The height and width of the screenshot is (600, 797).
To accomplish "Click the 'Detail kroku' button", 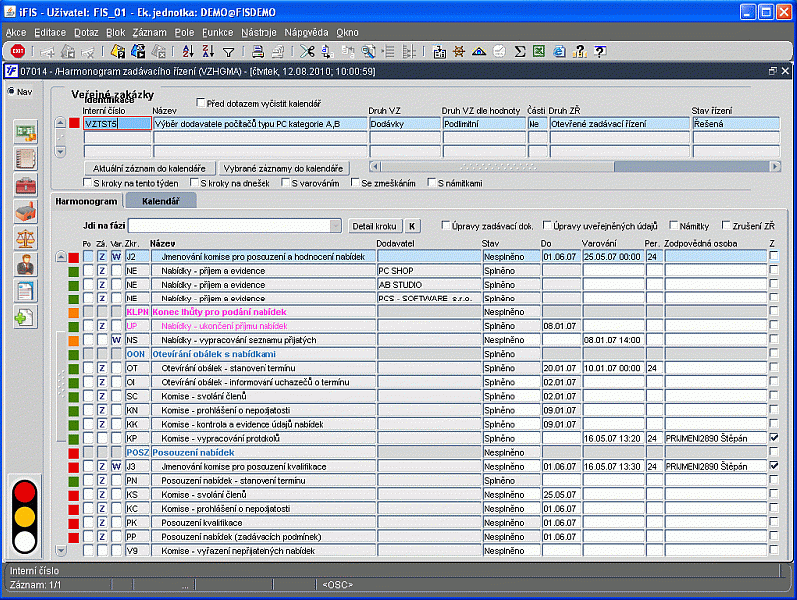I will pyautogui.click(x=376, y=226).
